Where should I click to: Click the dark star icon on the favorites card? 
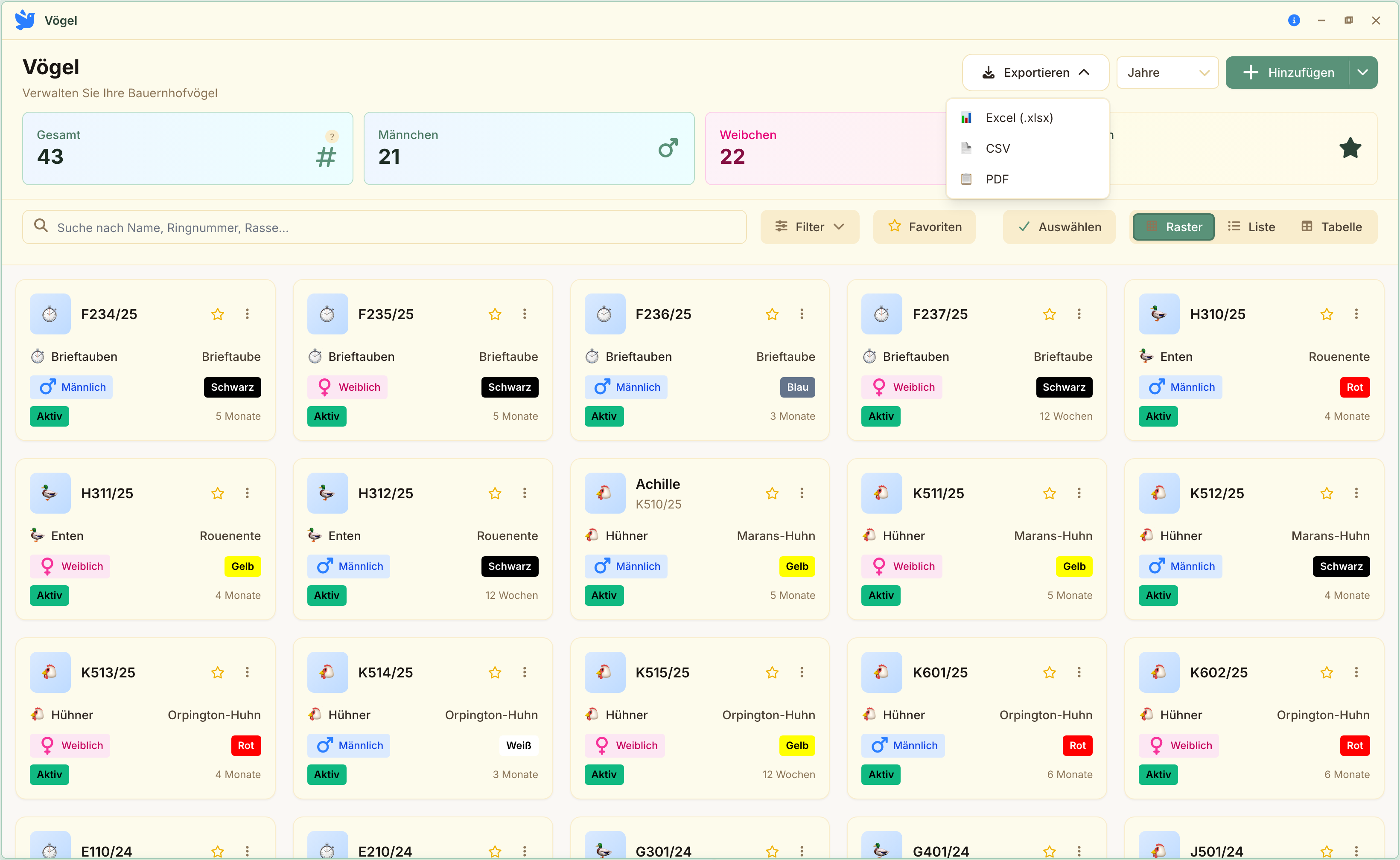click(1350, 148)
